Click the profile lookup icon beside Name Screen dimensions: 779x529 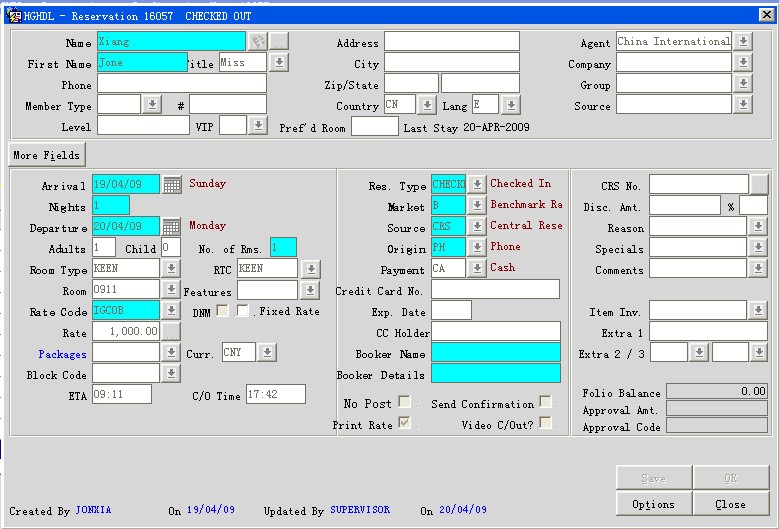[x=258, y=42]
